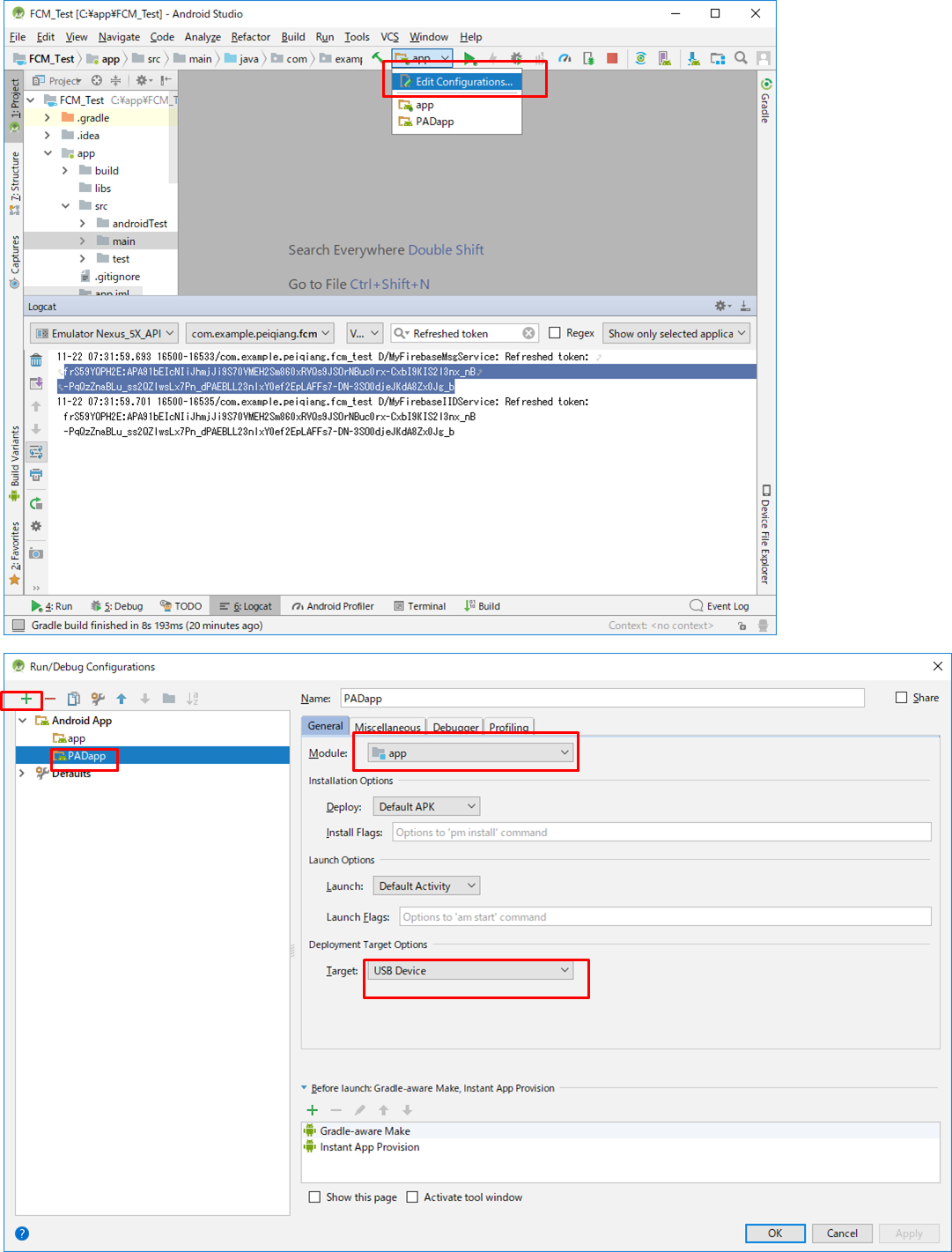
Task: Open Logcat panel gear options icon
Action: pos(722,306)
